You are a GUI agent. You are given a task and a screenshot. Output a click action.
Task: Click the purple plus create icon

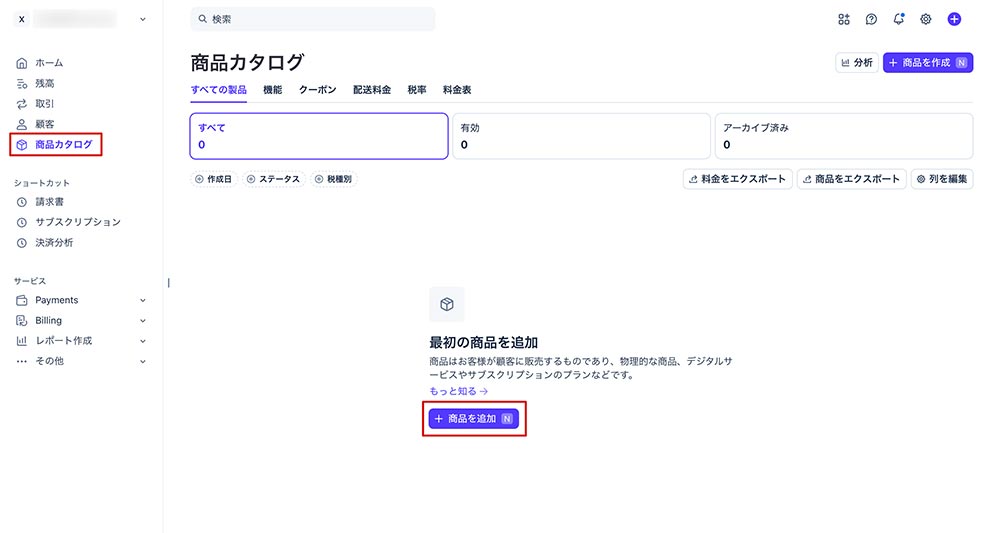coord(954,19)
